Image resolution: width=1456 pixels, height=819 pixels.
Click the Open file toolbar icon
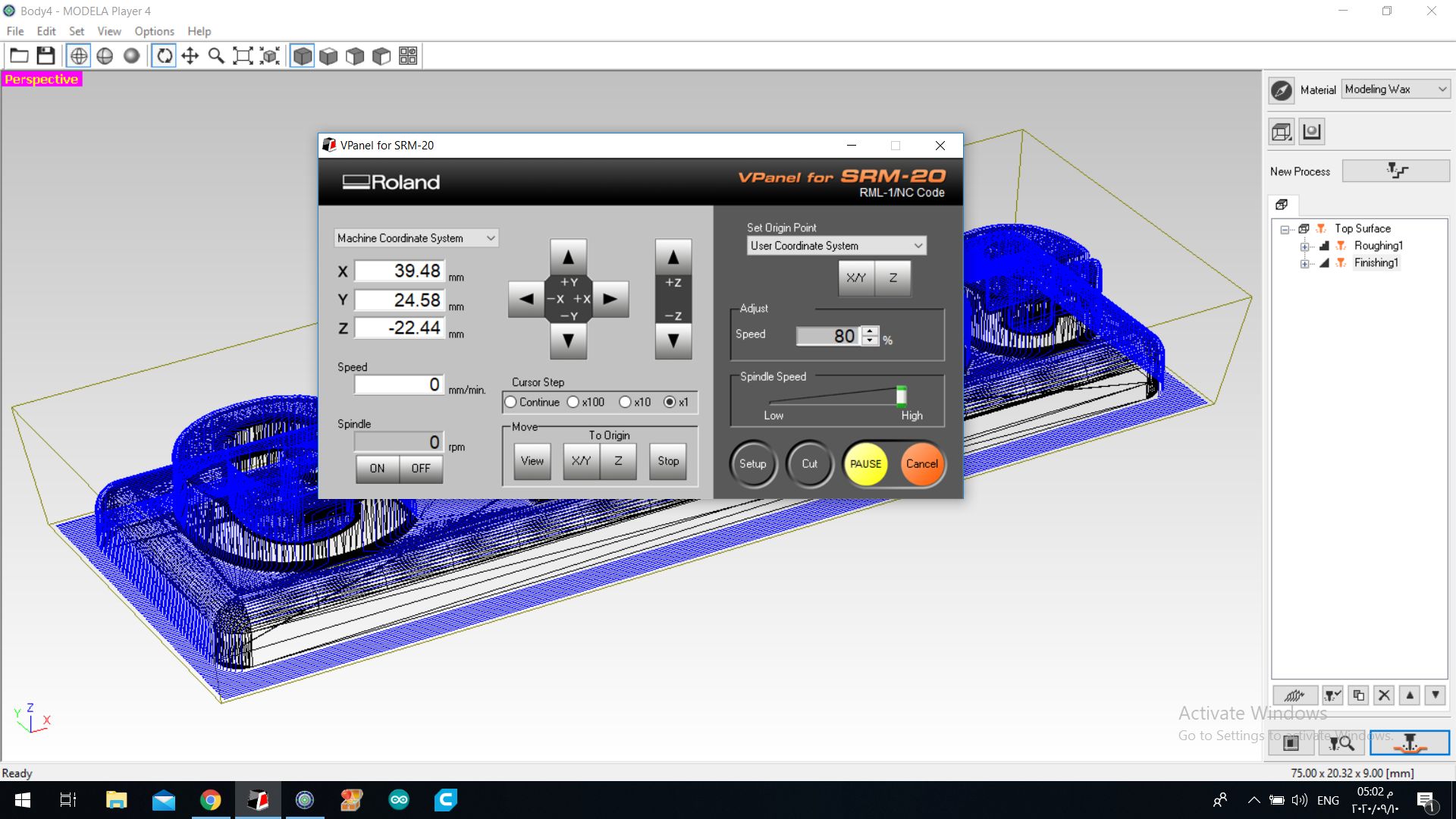(x=19, y=55)
